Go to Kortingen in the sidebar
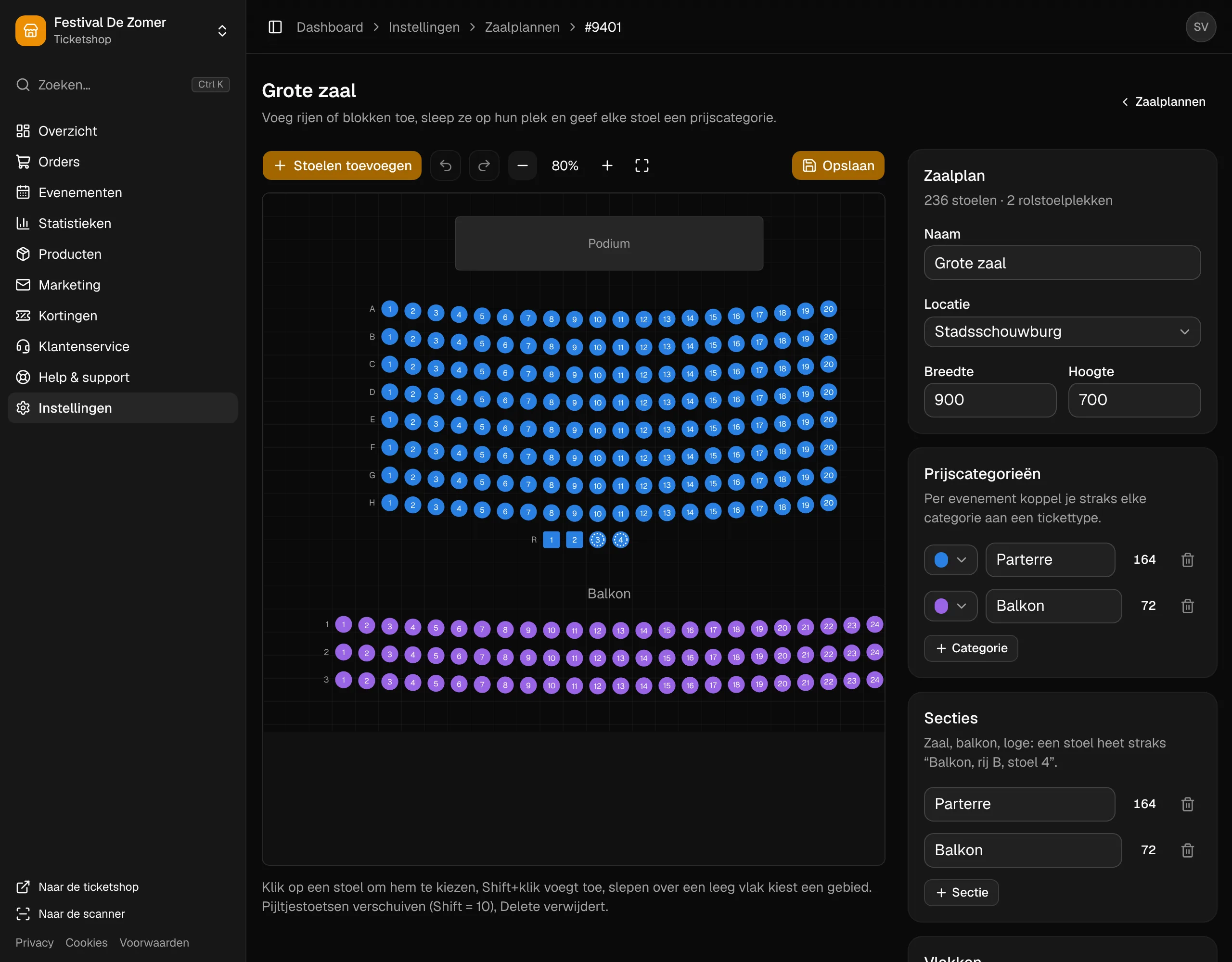 123,316
